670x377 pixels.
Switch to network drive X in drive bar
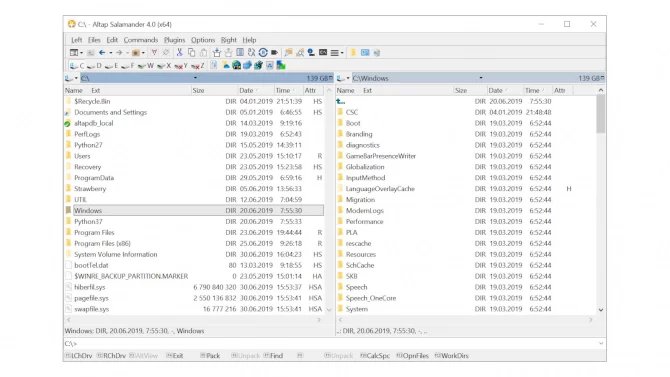pos(164,65)
